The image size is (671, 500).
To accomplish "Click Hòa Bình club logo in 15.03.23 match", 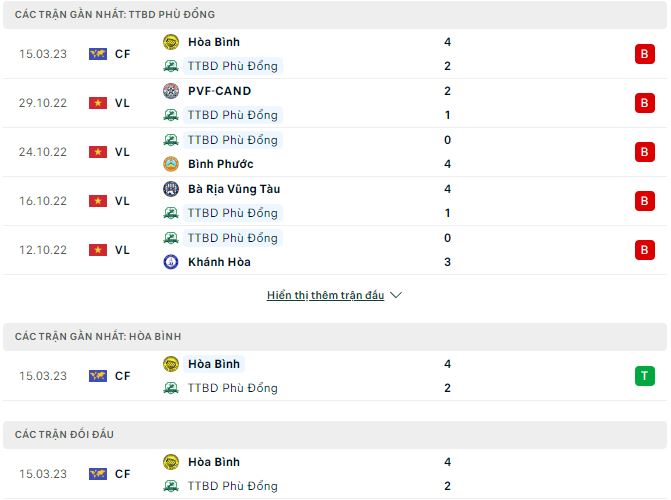I will pos(170,42).
